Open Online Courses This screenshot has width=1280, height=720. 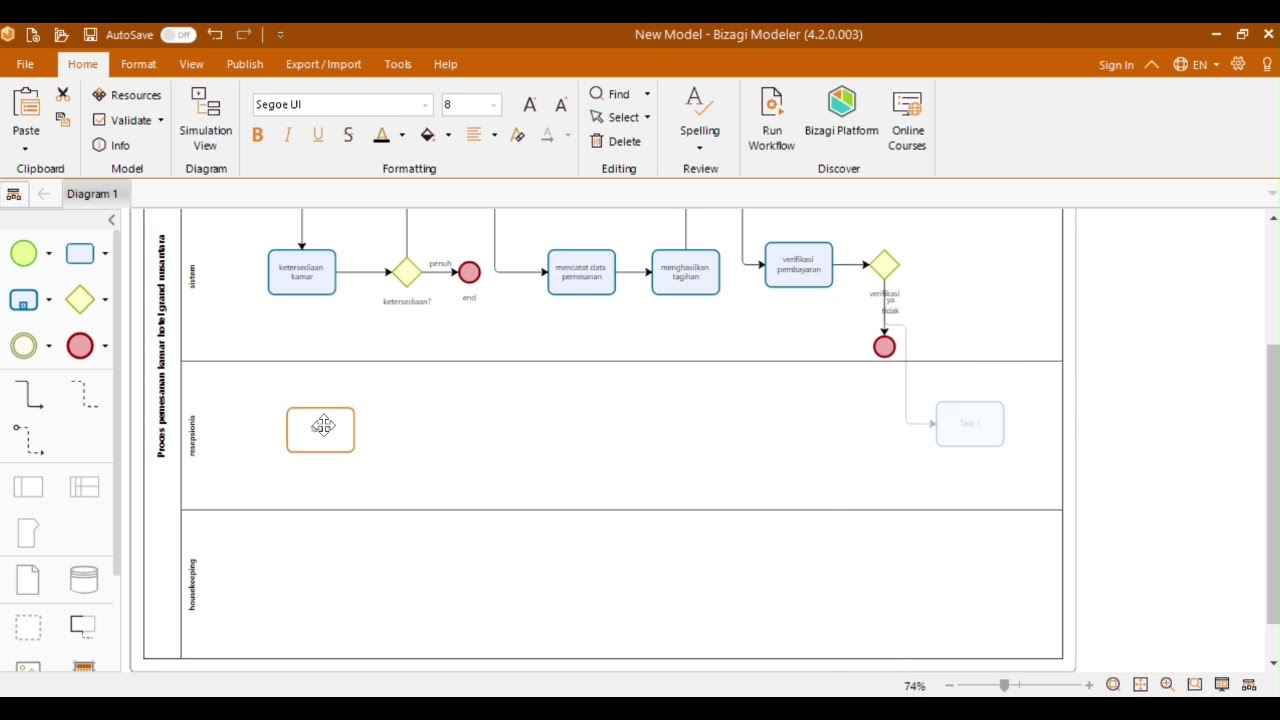click(908, 119)
